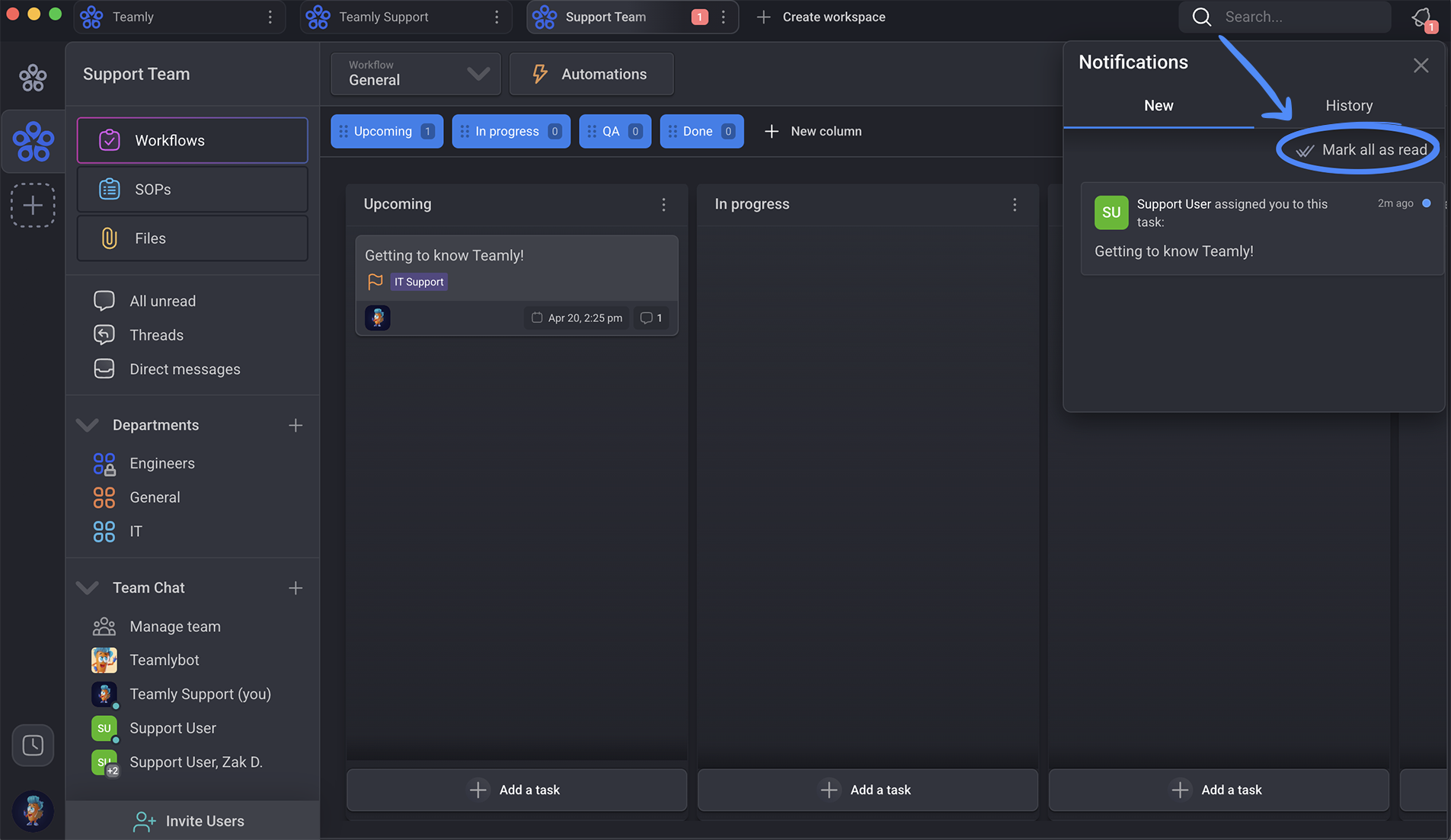This screenshot has width=1451, height=840.
Task: Open In progress column options menu
Action: point(1015,204)
